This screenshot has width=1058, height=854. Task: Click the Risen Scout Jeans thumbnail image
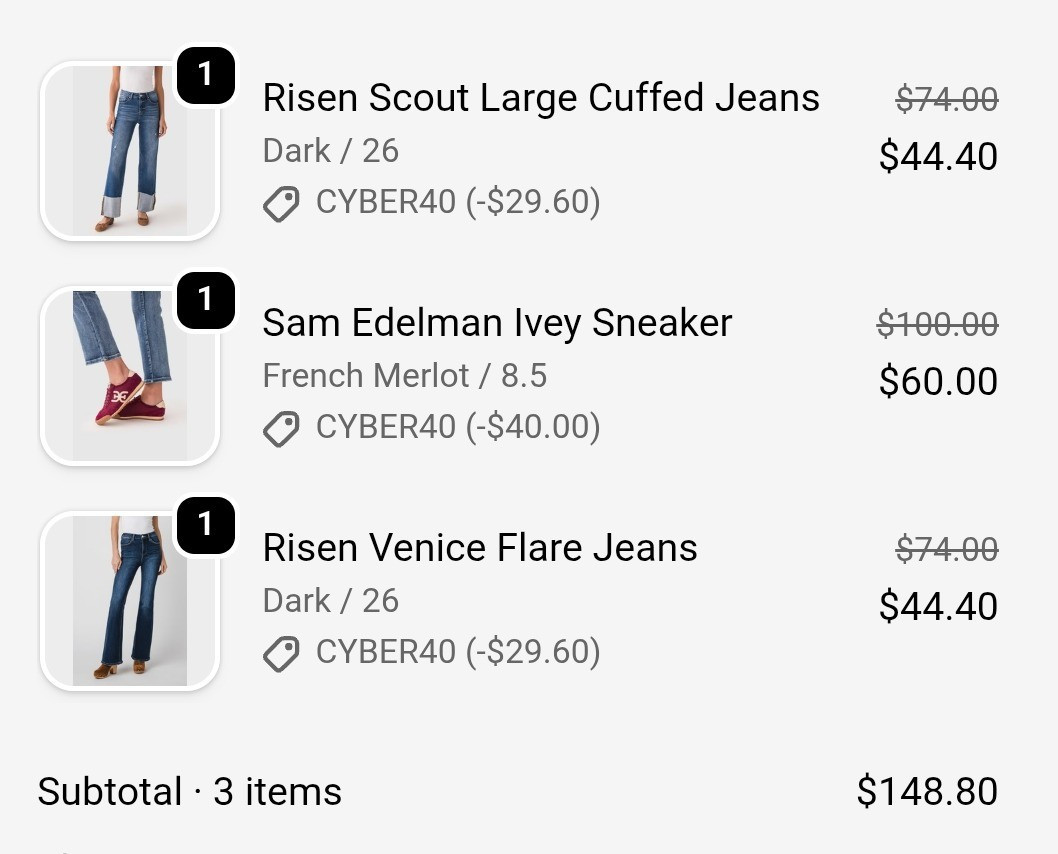click(x=129, y=151)
